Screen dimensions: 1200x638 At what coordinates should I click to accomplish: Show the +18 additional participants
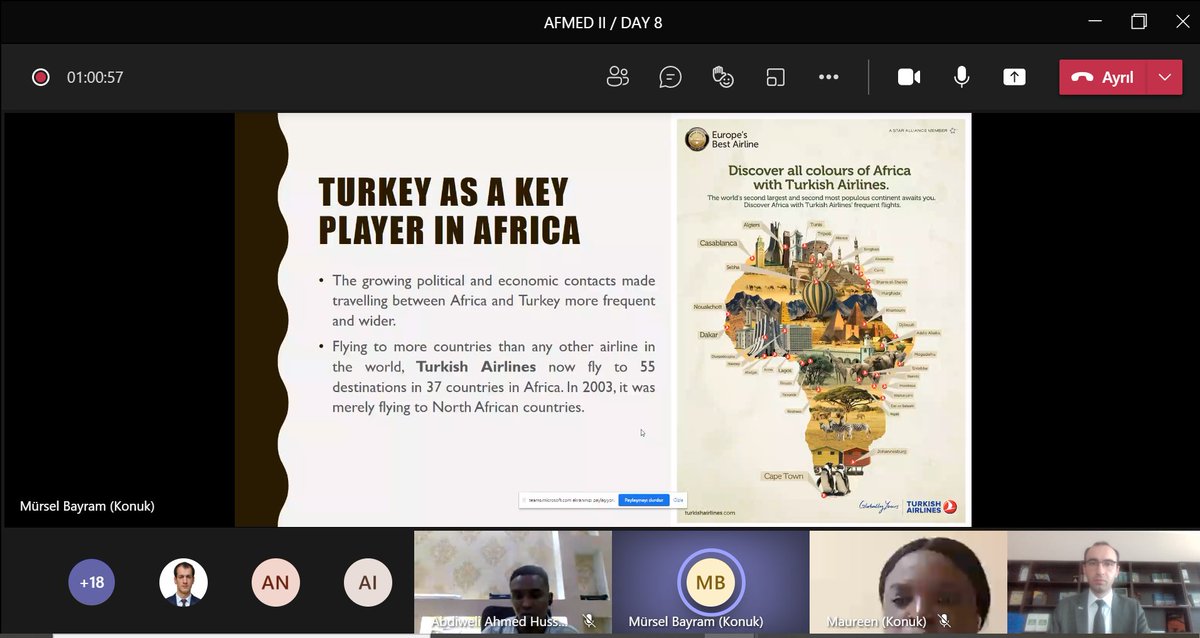pyautogui.click(x=92, y=582)
